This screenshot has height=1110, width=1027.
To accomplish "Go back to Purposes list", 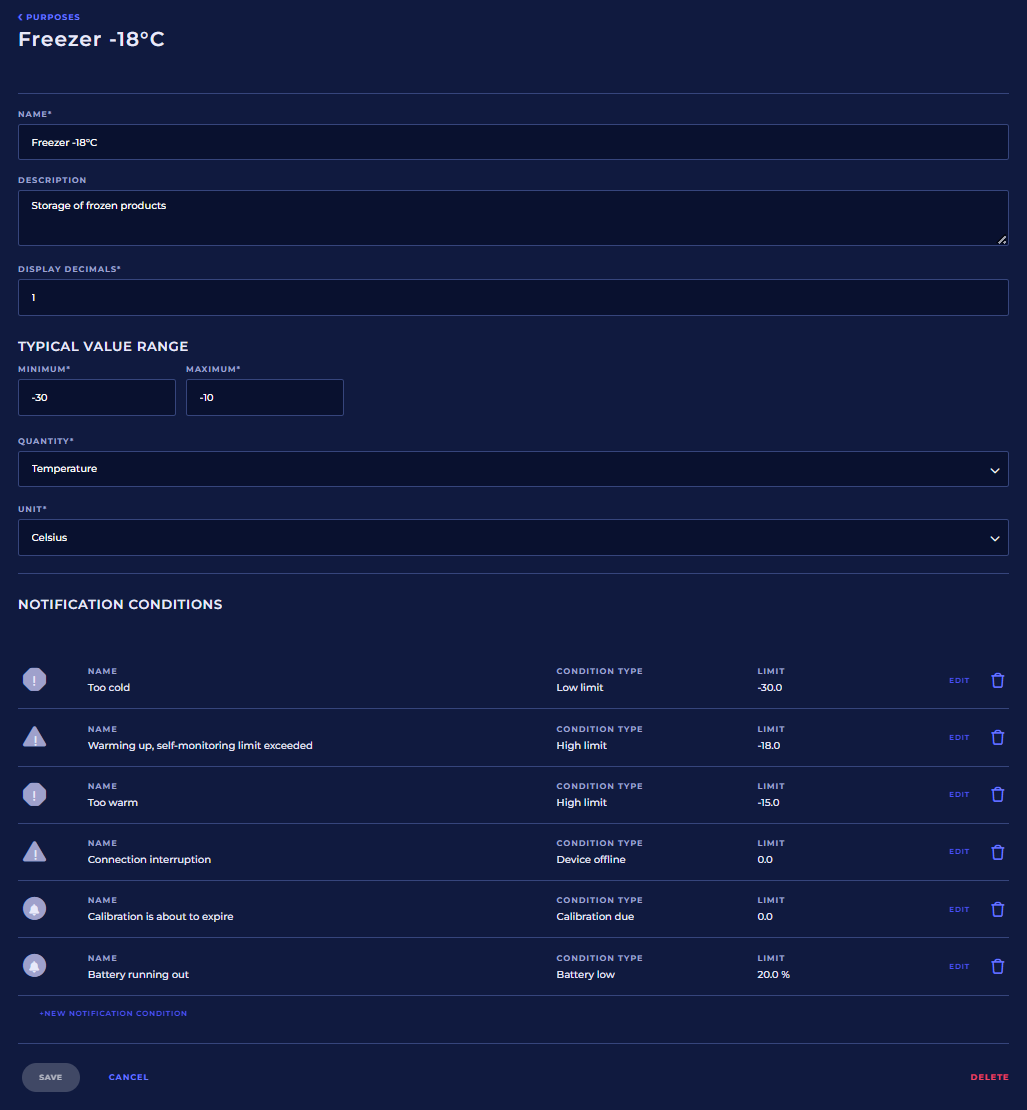I will click(49, 17).
